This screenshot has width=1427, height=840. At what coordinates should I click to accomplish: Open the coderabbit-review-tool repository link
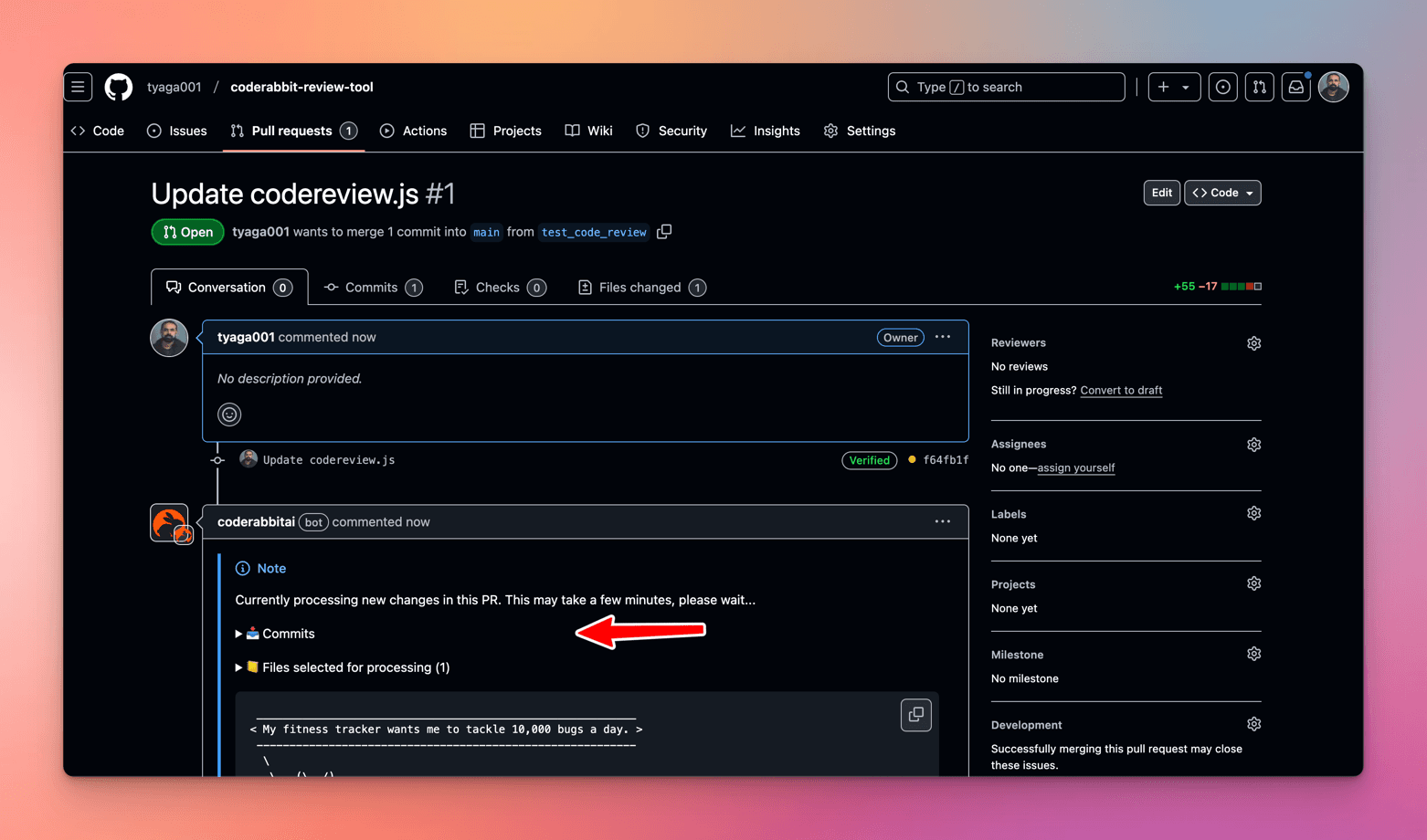[301, 87]
